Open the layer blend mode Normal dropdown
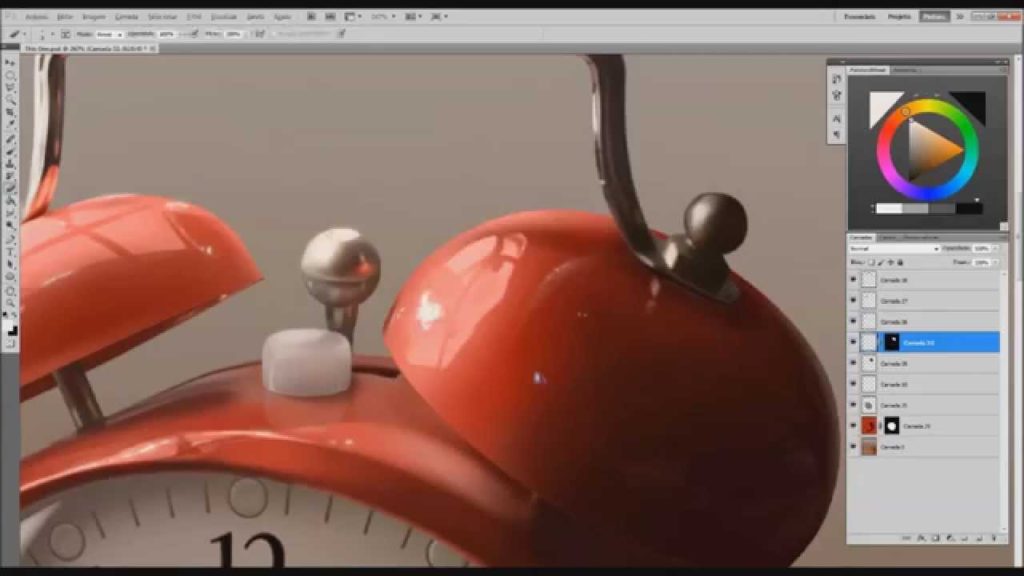The width and height of the screenshot is (1024, 576). 895,248
